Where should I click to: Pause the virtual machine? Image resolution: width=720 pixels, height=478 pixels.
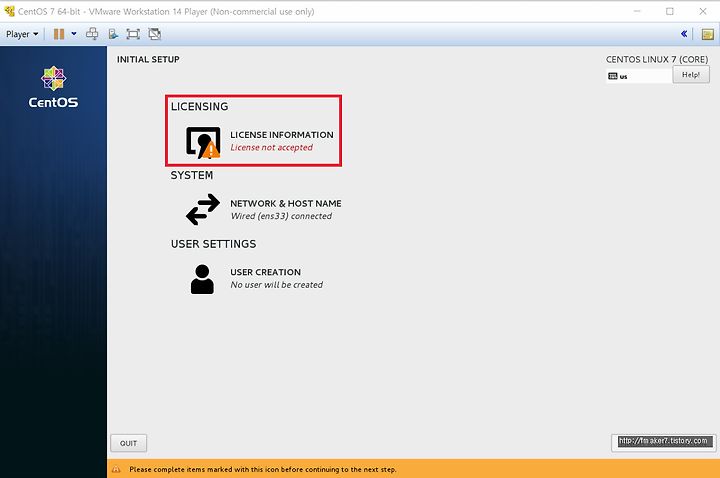(x=59, y=34)
